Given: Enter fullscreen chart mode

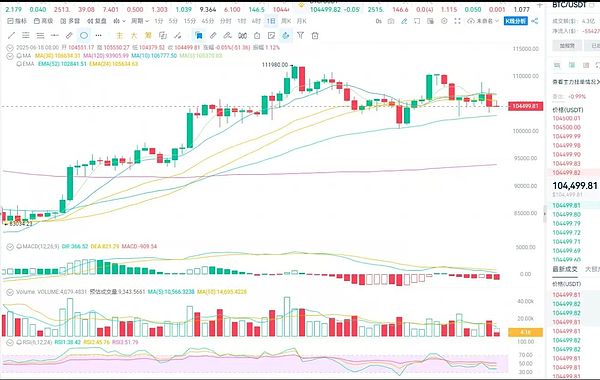Looking at the screenshot, I should click(x=457, y=21).
